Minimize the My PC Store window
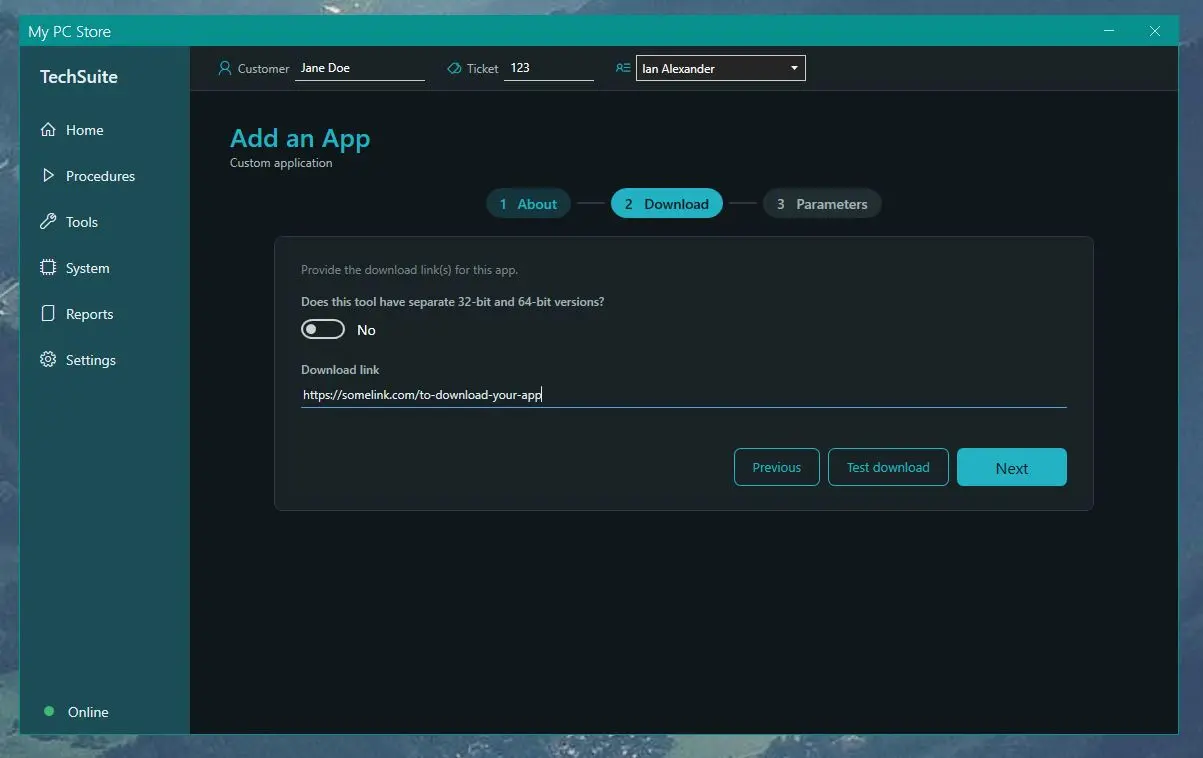This screenshot has height=758, width=1203. [x=1110, y=31]
